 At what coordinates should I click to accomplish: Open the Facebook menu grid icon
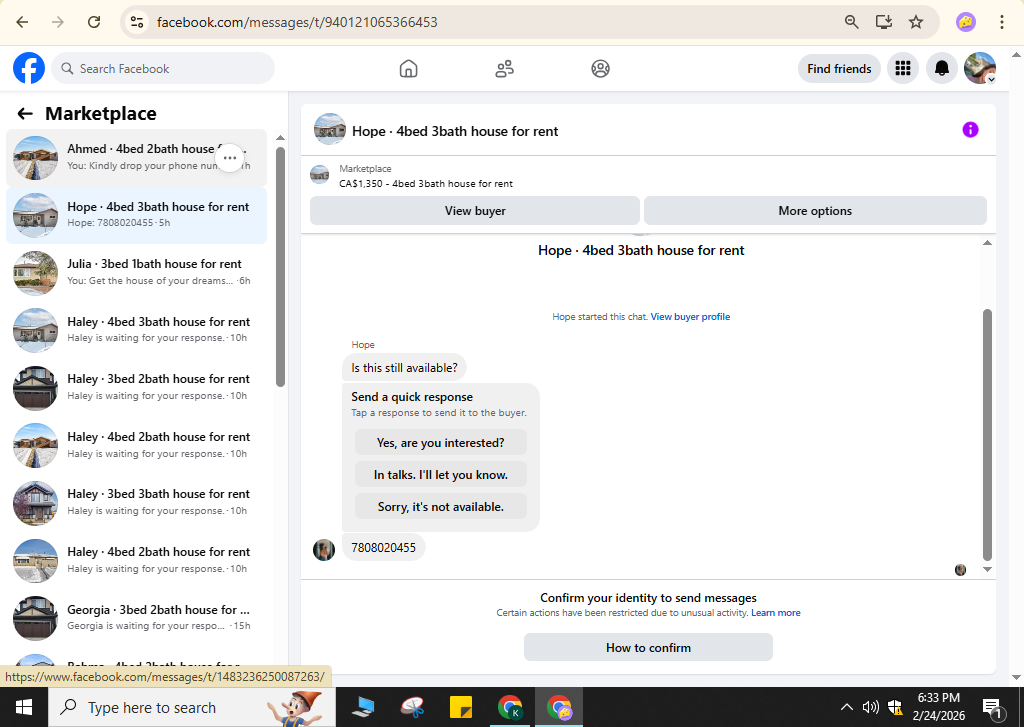(x=903, y=69)
